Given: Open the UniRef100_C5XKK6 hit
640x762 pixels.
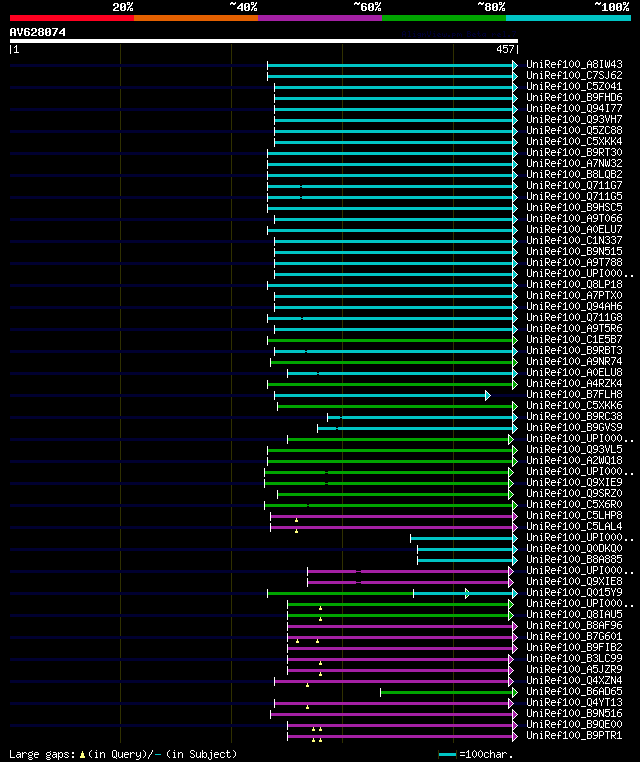Looking at the screenshot, I should pyautogui.click(x=574, y=405).
